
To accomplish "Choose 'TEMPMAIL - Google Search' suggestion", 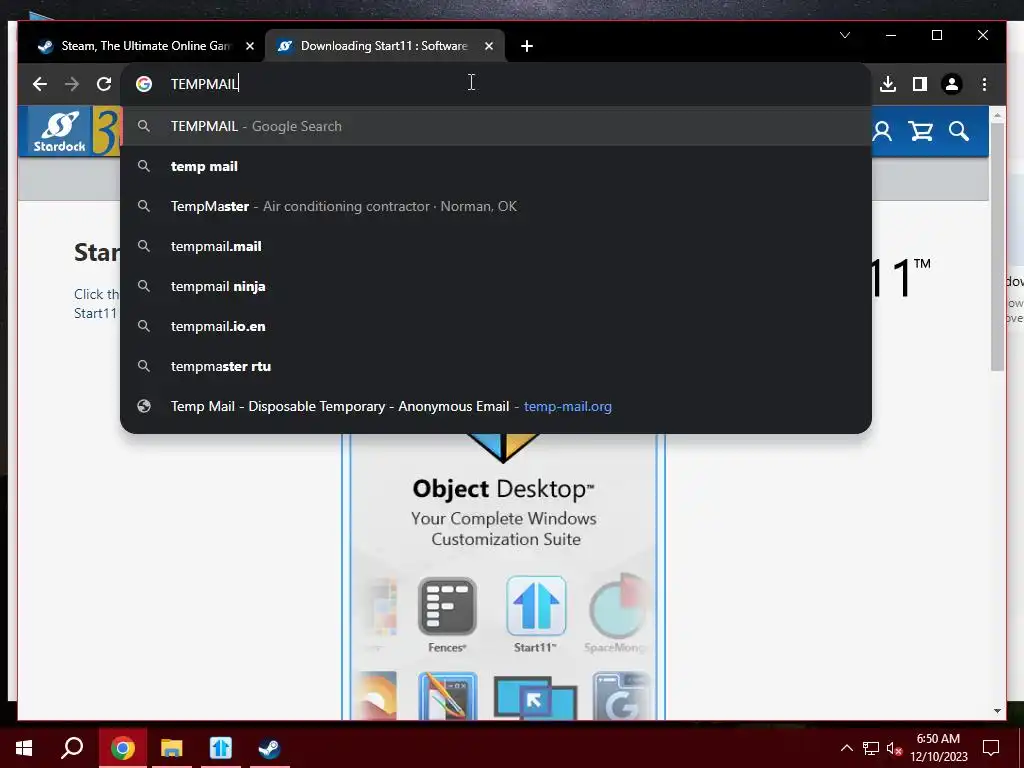I will click(x=496, y=126).
